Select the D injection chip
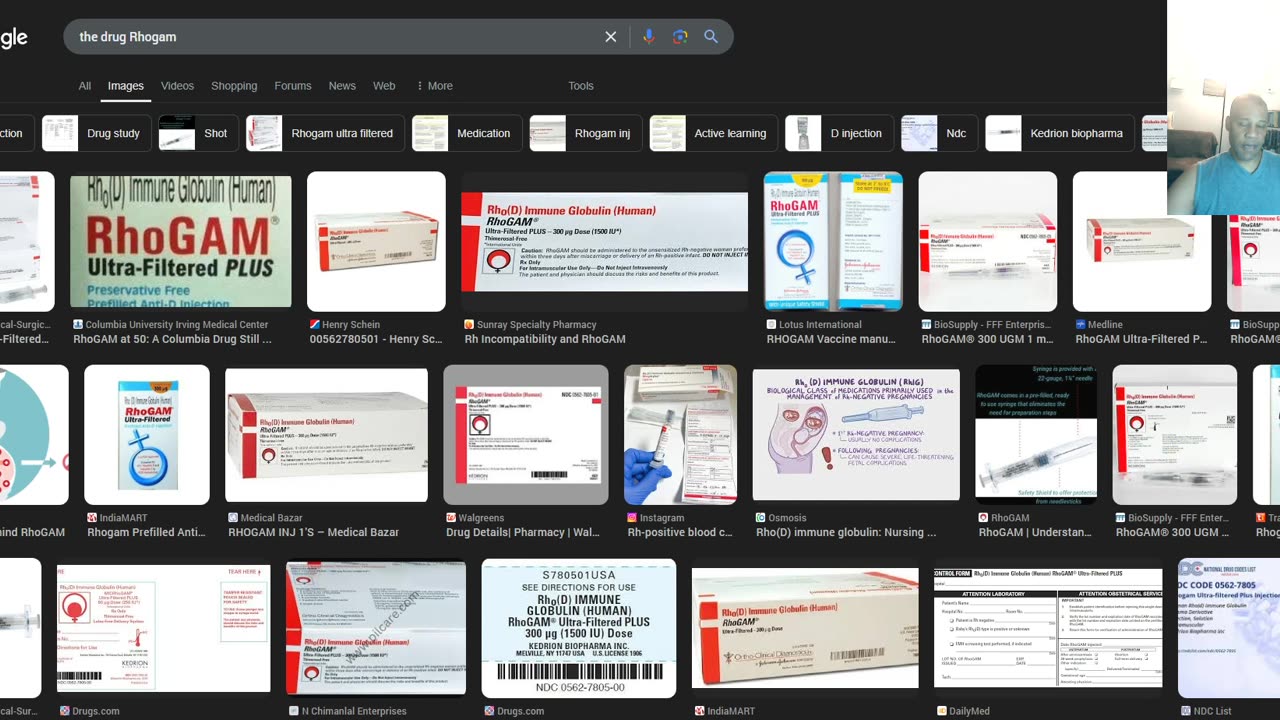Image resolution: width=1280 pixels, height=720 pixels. pyautogui.click(x=839, y=133)
